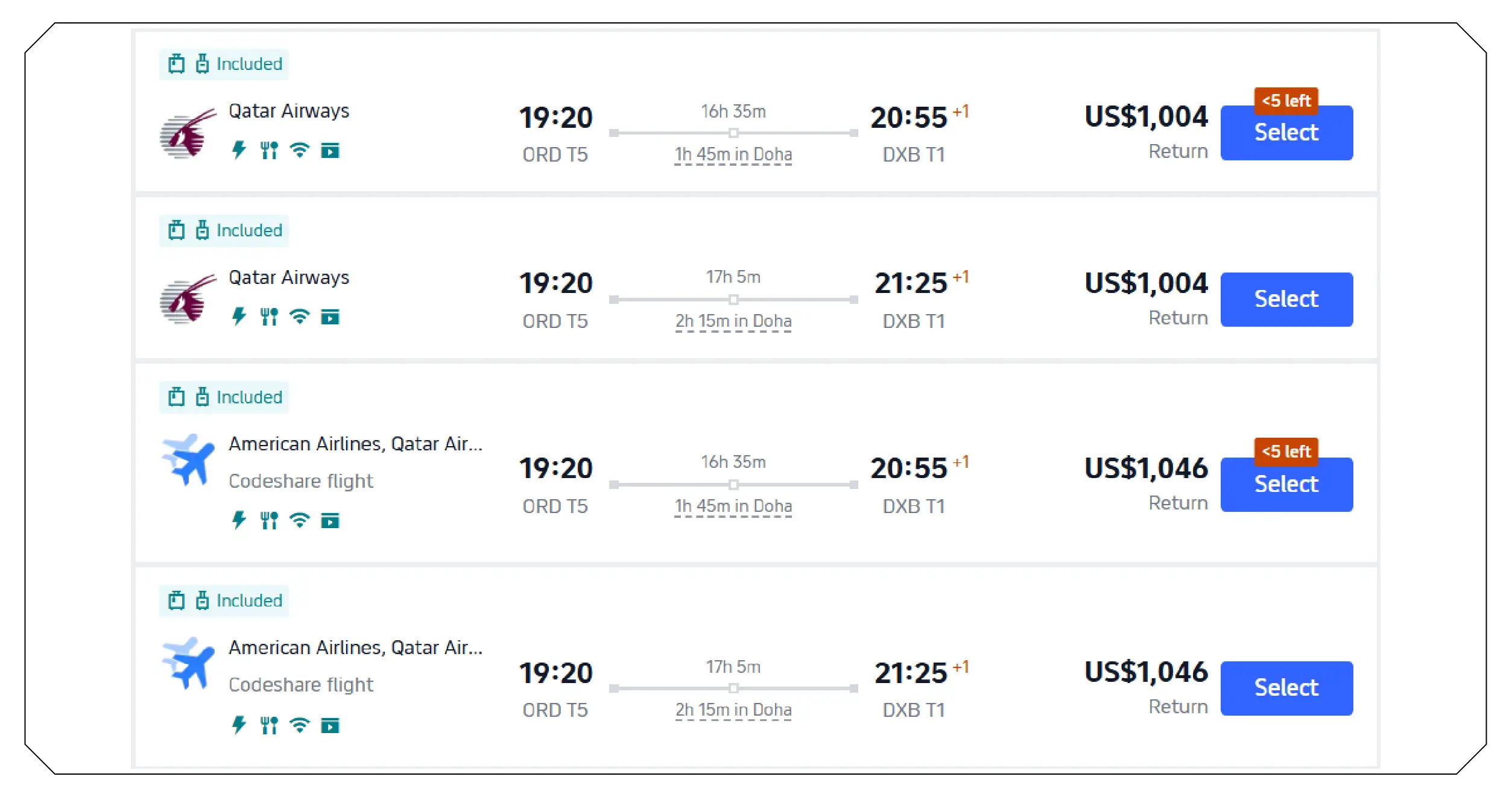Open the 1h 45m in Doha layover details, first flight
The height and width of the screenshot is (797, 1512).
[733, 155]
